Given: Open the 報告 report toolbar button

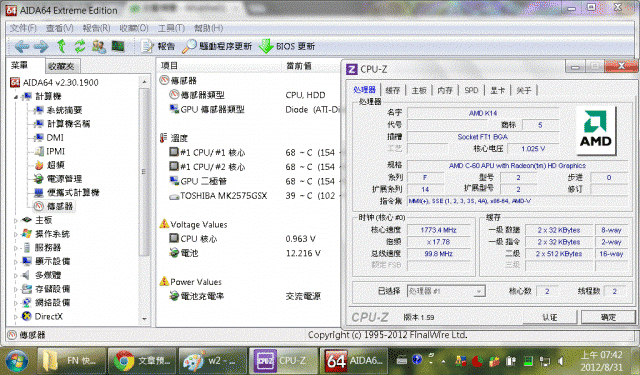Looking at the screenshot, I should (x=158, y=47).
